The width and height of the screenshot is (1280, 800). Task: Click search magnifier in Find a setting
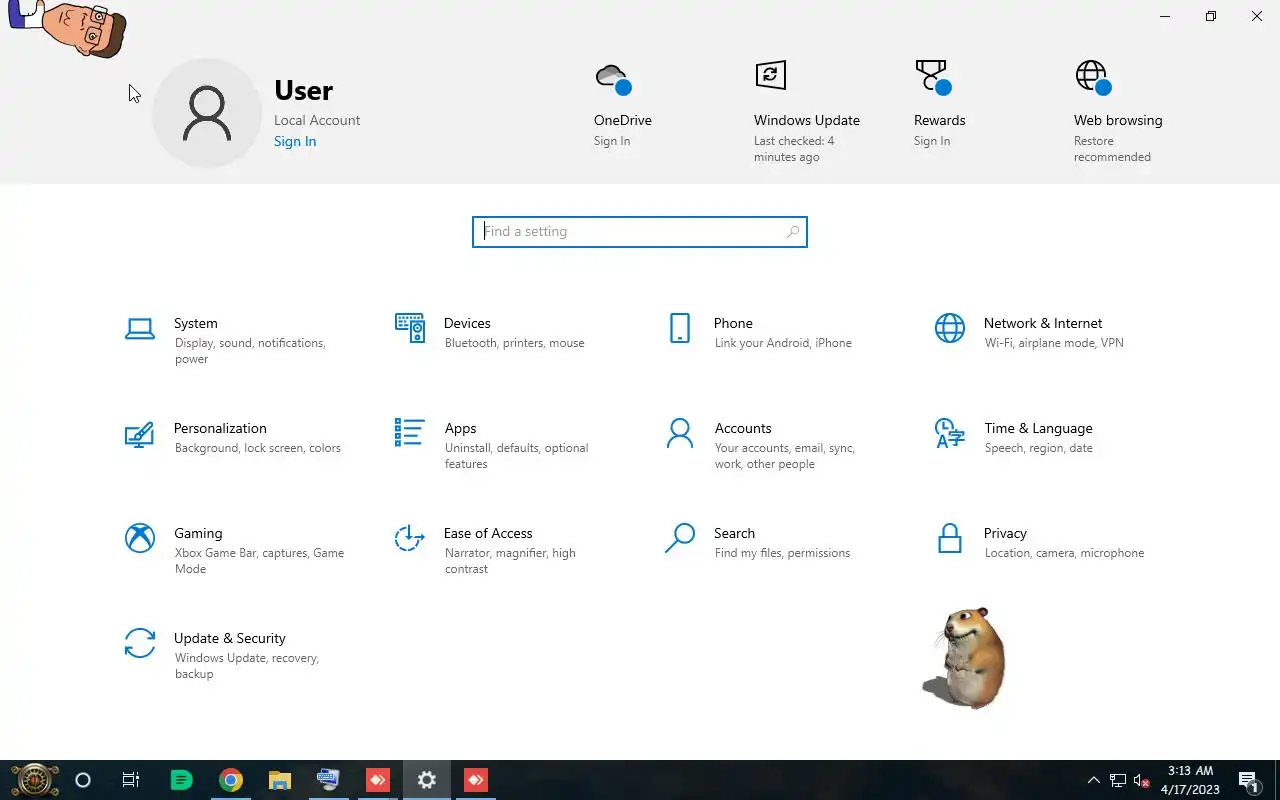pyautogui.click(x=793, y=232)
